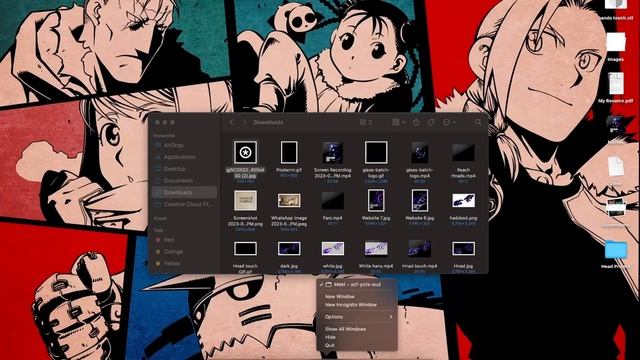Click the checked Meet window entry
The height and width of the screenshot is (360, 640).
(x=357, y=284)
